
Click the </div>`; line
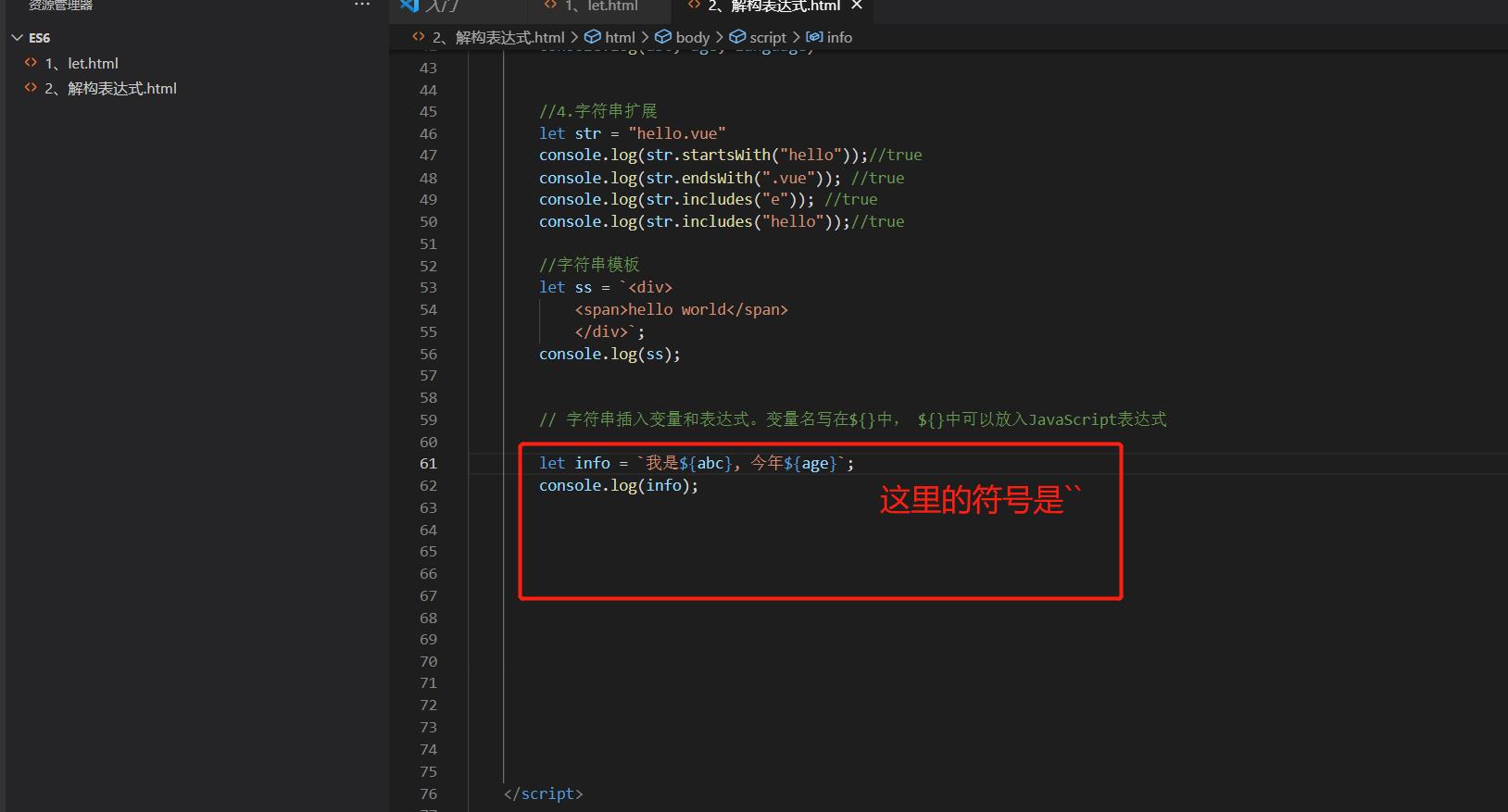pyautogui.click(x=609, y=331)
